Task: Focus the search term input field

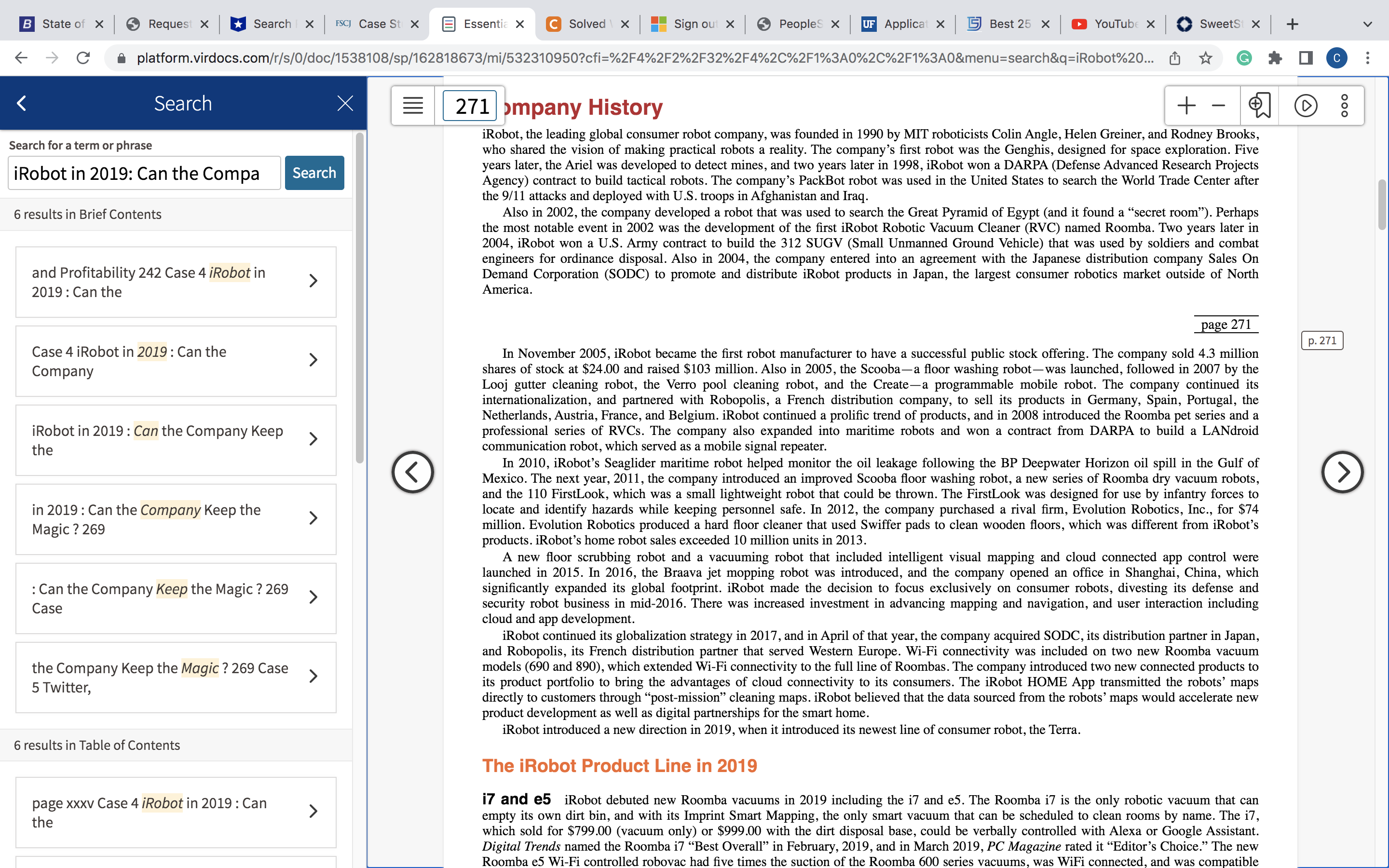Action: (144, 173)
